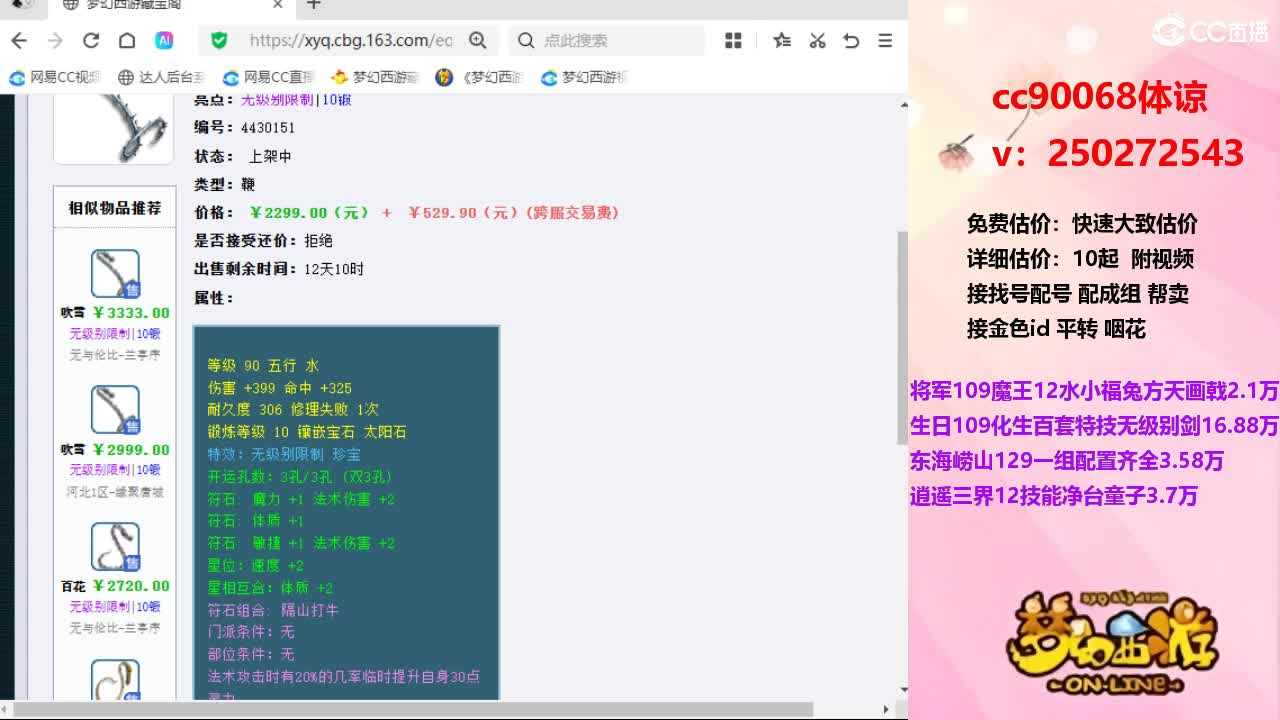
Task: Open the browser hamburger menu
Action: (x=885, y=40)
